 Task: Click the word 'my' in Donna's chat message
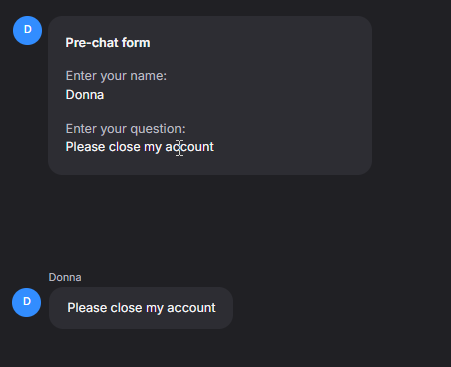coord(155,309)
